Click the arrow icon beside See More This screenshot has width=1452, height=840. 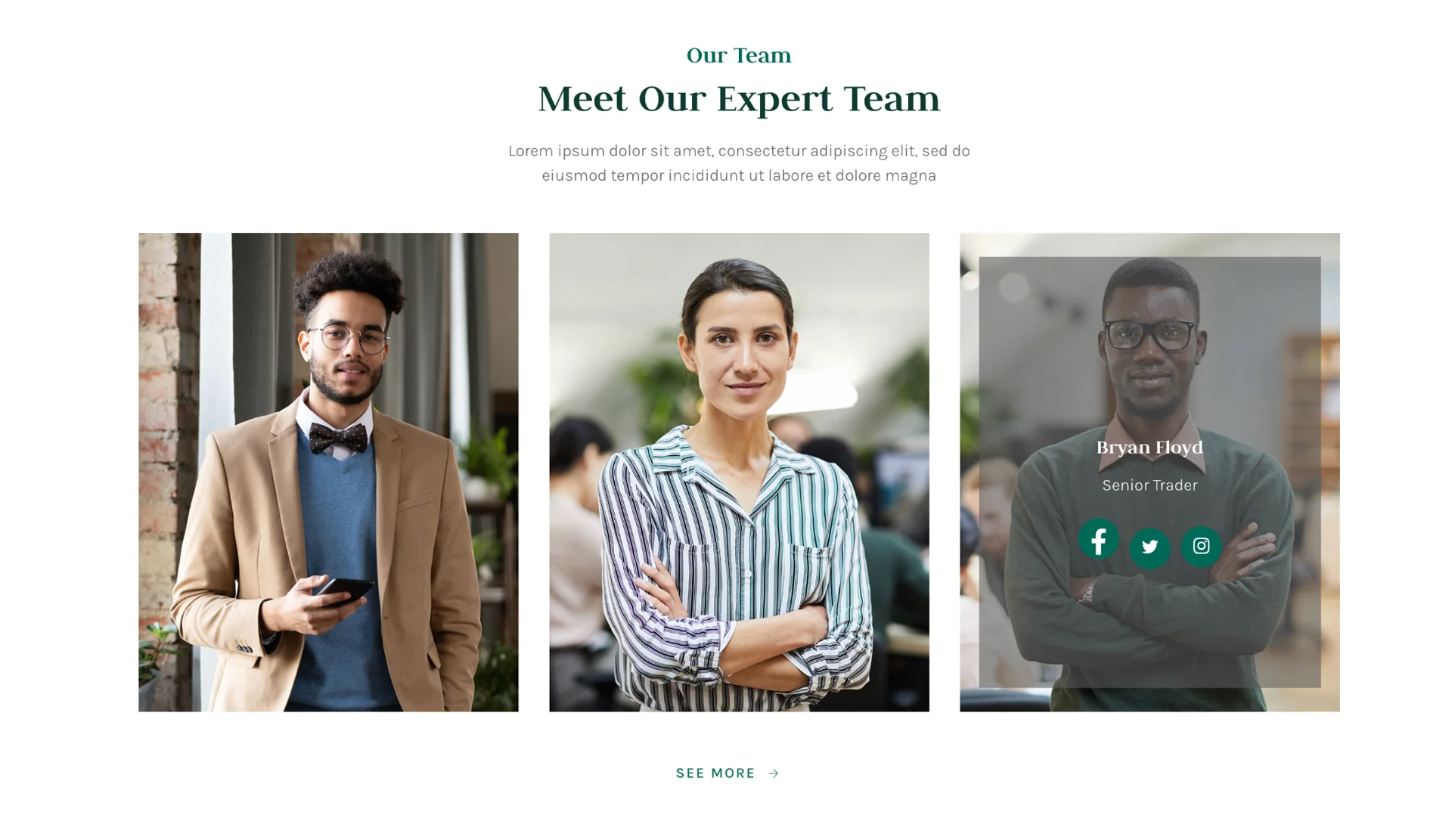[x=774, y=773]
